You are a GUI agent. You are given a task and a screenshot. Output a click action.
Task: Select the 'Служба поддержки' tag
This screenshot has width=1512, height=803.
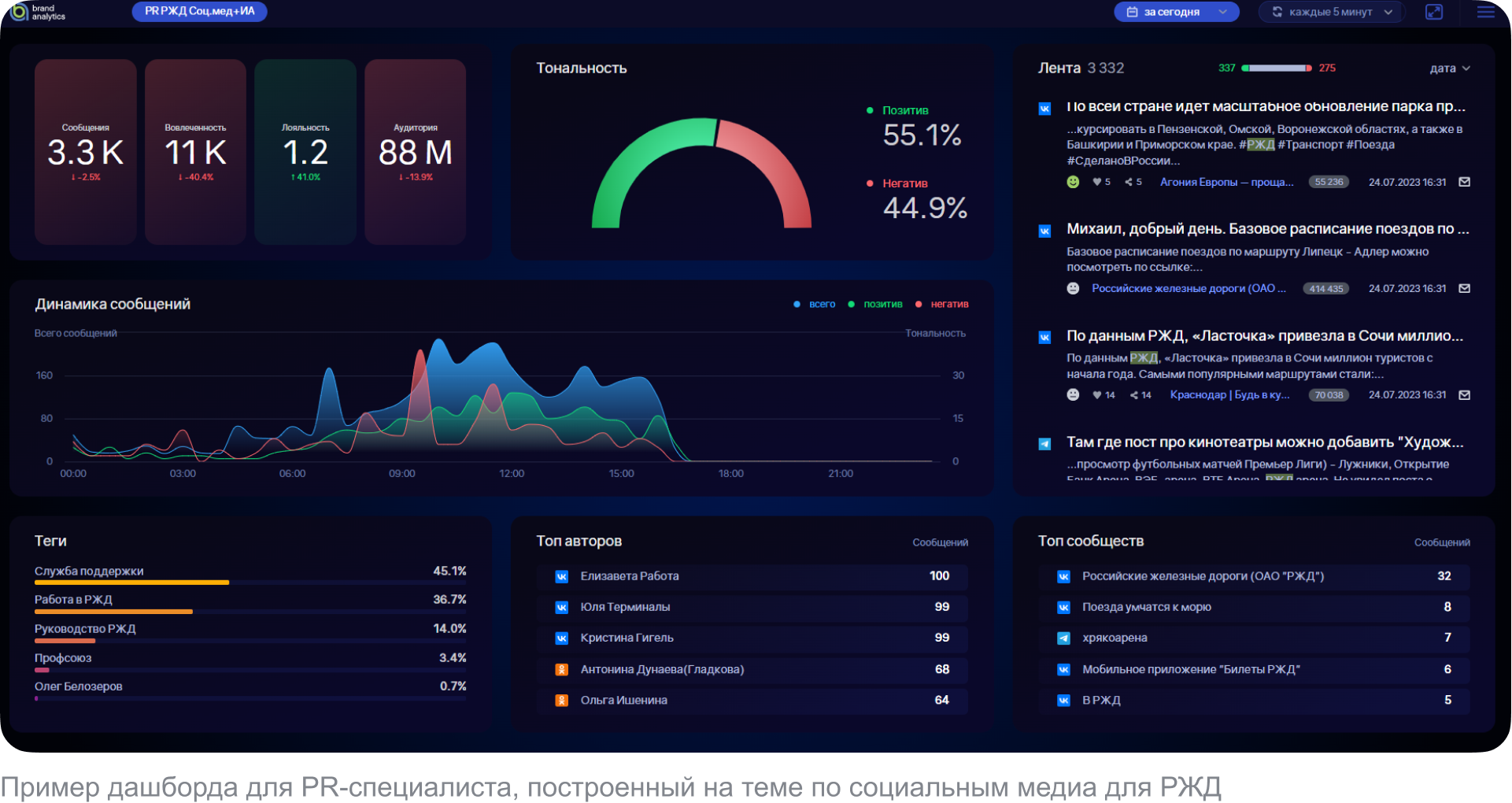250,575
